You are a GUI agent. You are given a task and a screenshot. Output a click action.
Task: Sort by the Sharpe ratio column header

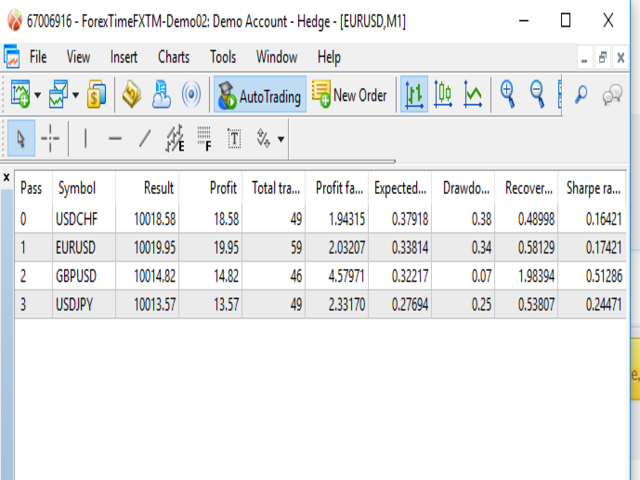coord(593,188)
